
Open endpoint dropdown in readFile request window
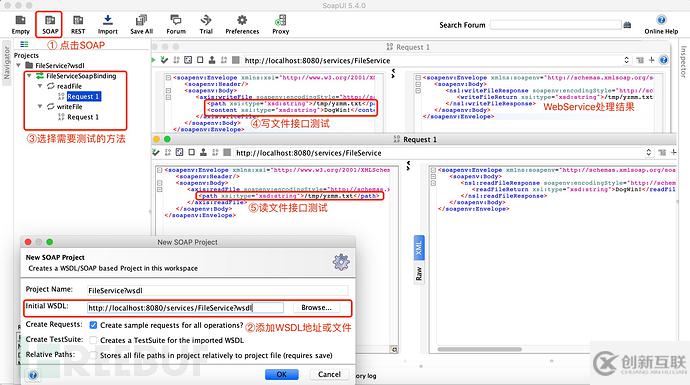[x=648, y=153]
